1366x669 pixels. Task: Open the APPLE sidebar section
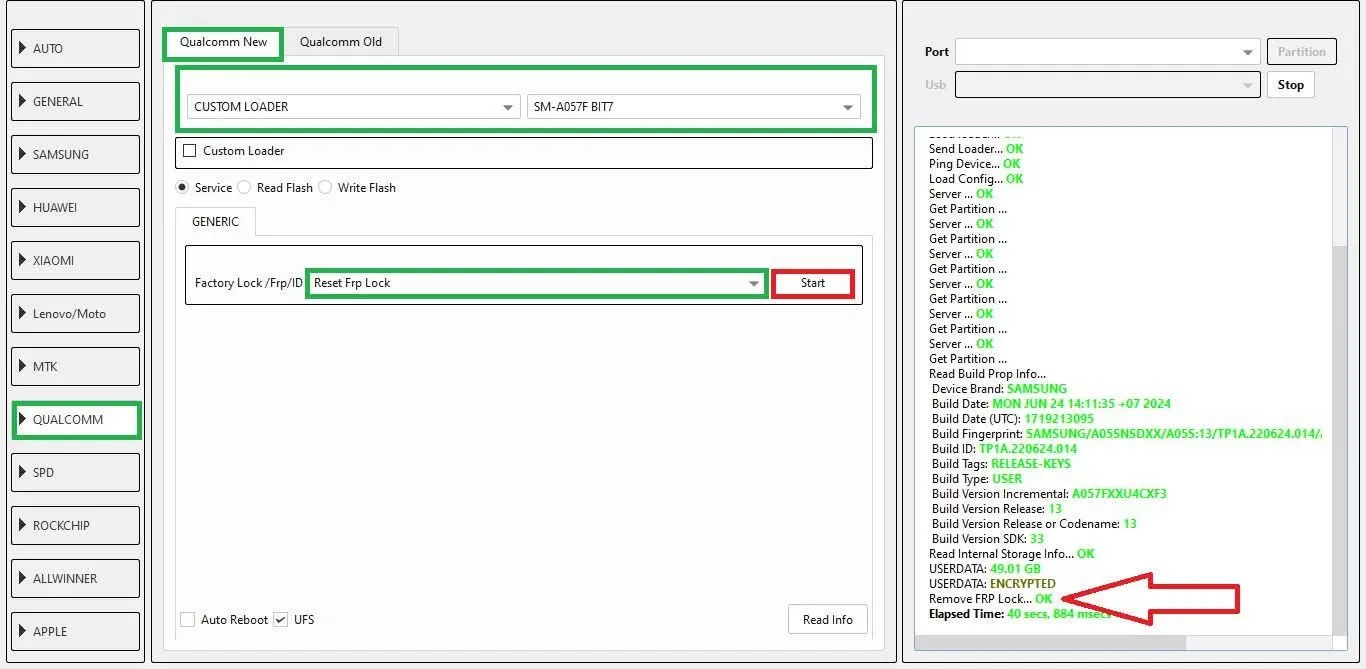[x=76, y=631]
